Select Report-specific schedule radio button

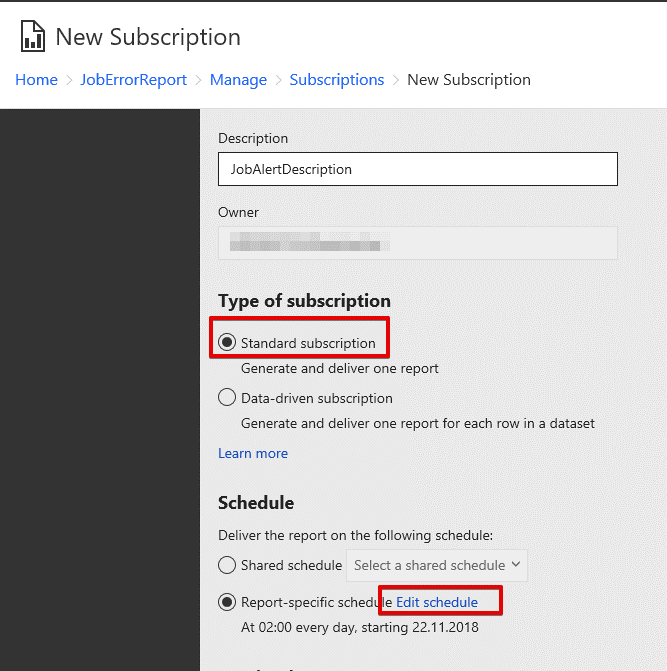[227, 602]
